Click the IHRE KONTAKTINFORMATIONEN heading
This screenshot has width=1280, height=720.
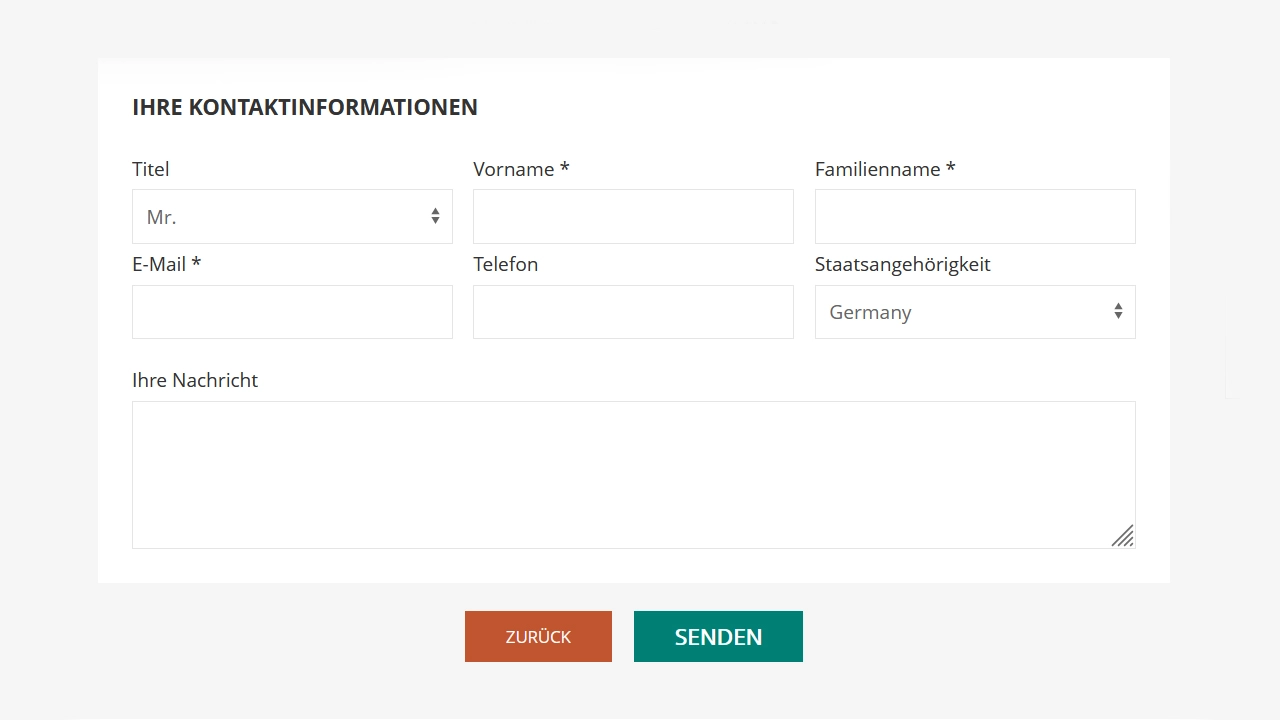tap(305, 107)
